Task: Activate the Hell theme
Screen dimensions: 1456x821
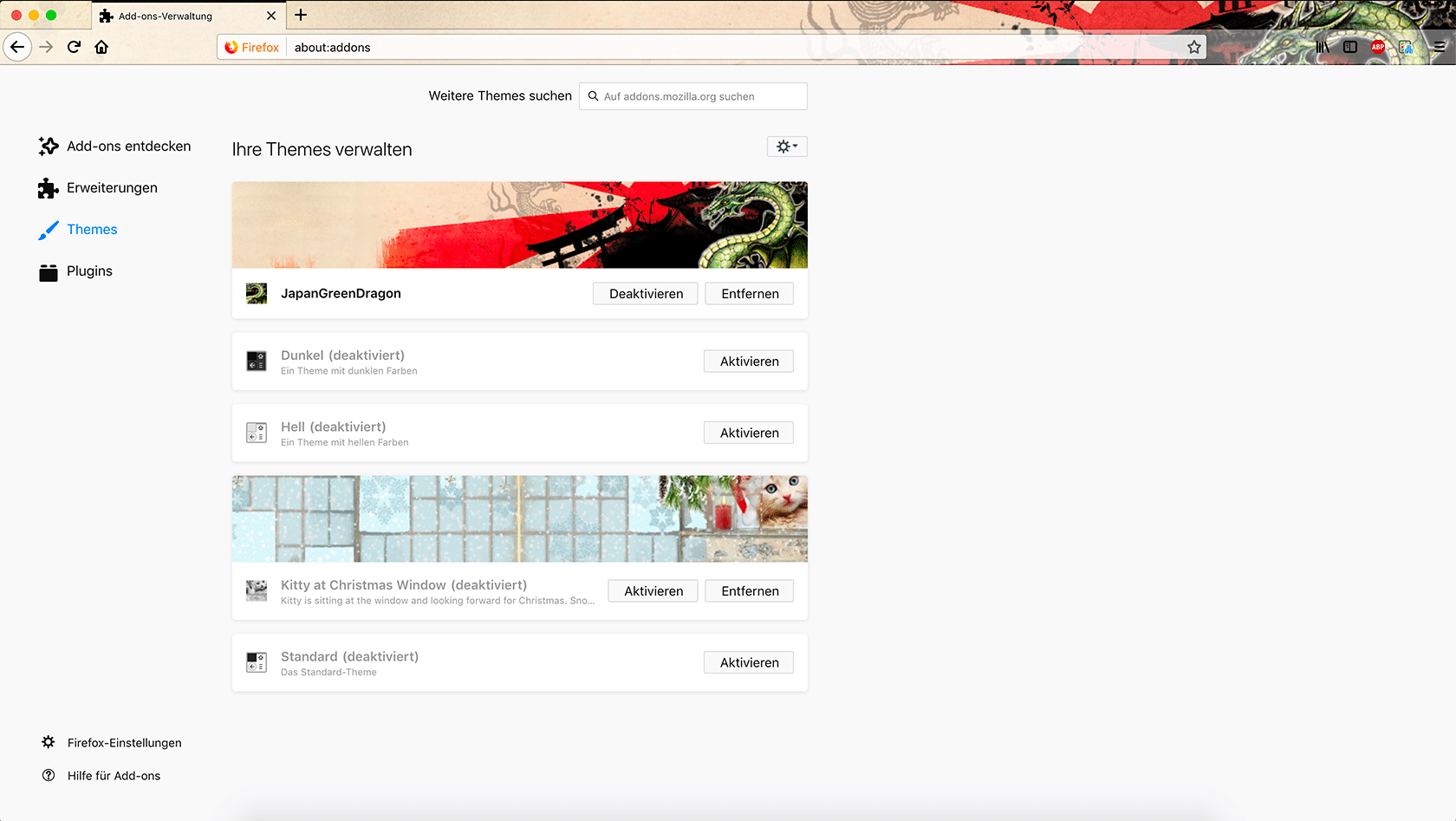Action: coord(749,433)
